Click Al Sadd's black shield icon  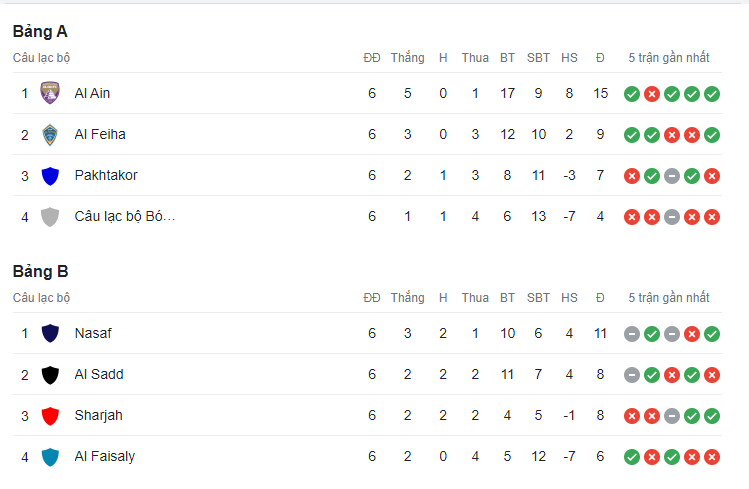point(50,375)
